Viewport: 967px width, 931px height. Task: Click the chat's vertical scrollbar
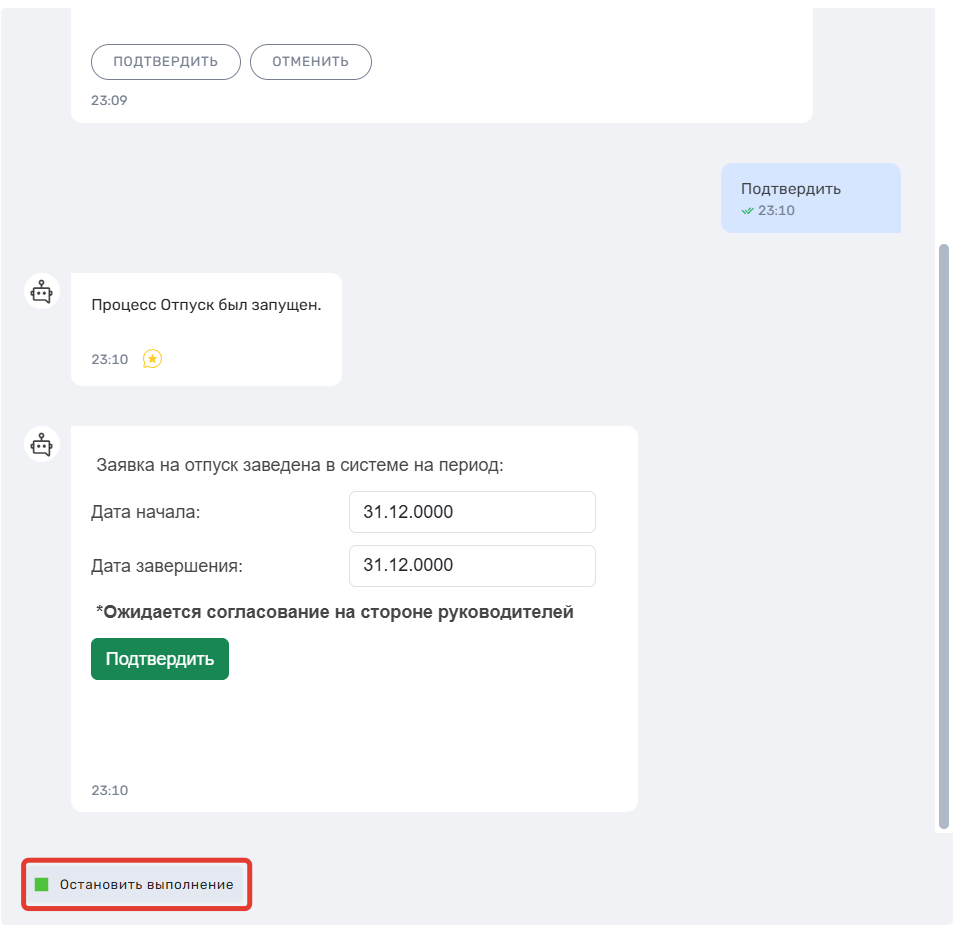(x=944, y=536)
